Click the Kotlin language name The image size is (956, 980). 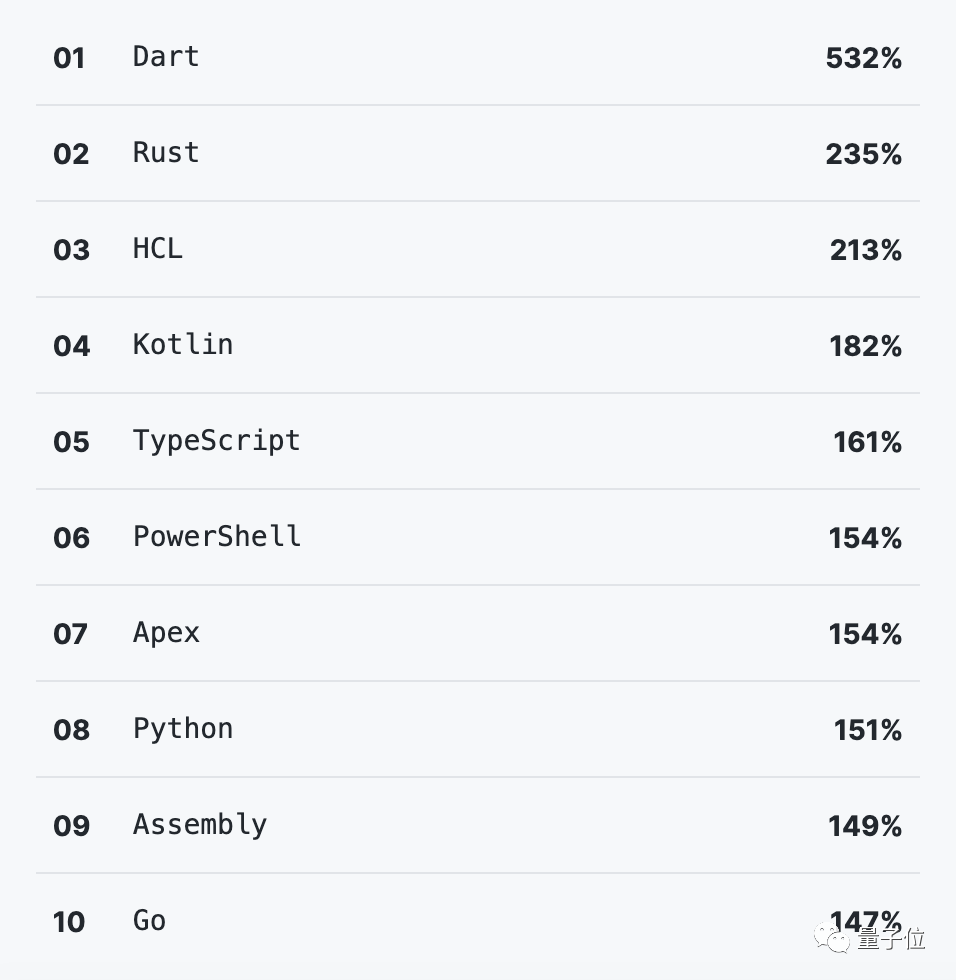(x=183, y=345)
